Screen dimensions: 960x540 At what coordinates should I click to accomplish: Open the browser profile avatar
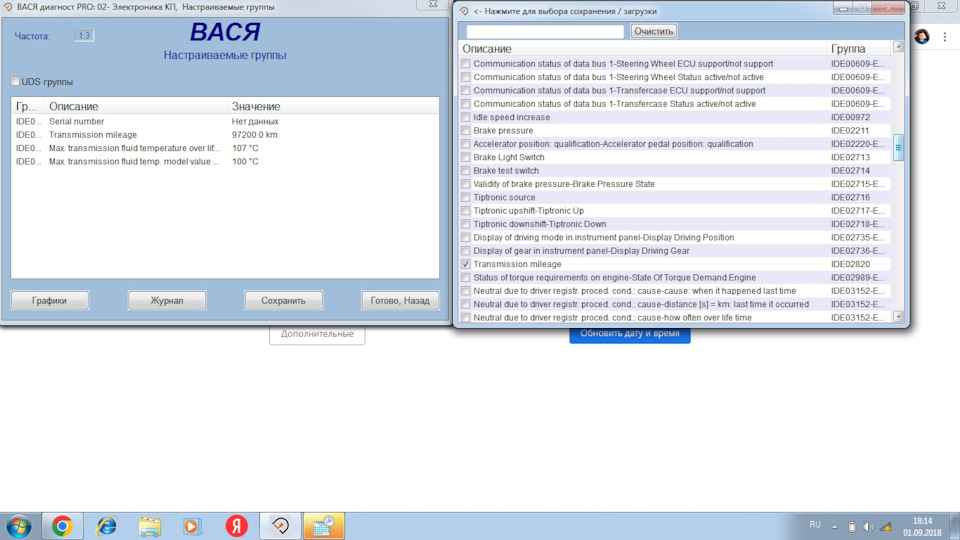tap(921, 37)
